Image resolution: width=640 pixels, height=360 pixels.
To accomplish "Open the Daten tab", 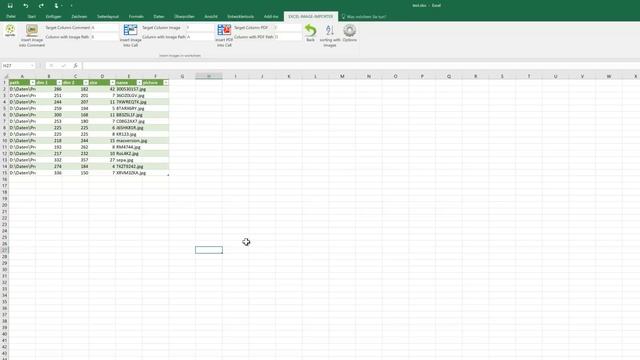I will tap(159, 17).
